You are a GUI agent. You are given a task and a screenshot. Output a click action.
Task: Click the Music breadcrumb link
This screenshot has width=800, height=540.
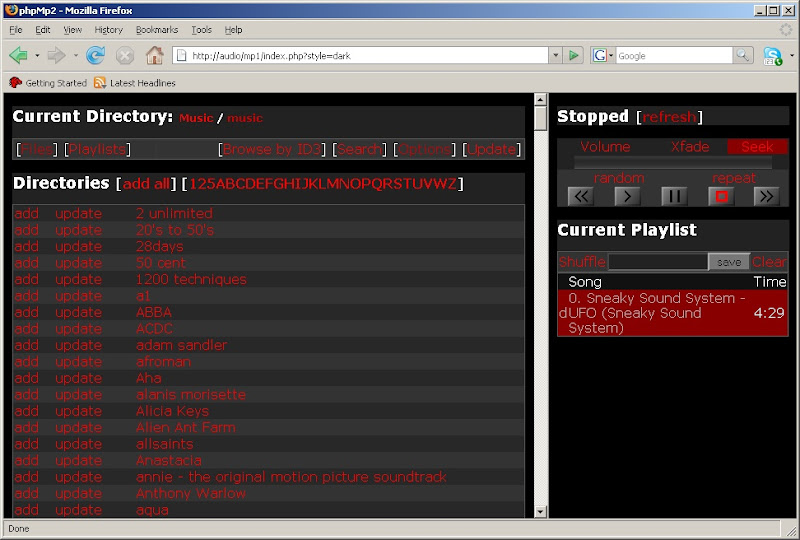point(196,118)
